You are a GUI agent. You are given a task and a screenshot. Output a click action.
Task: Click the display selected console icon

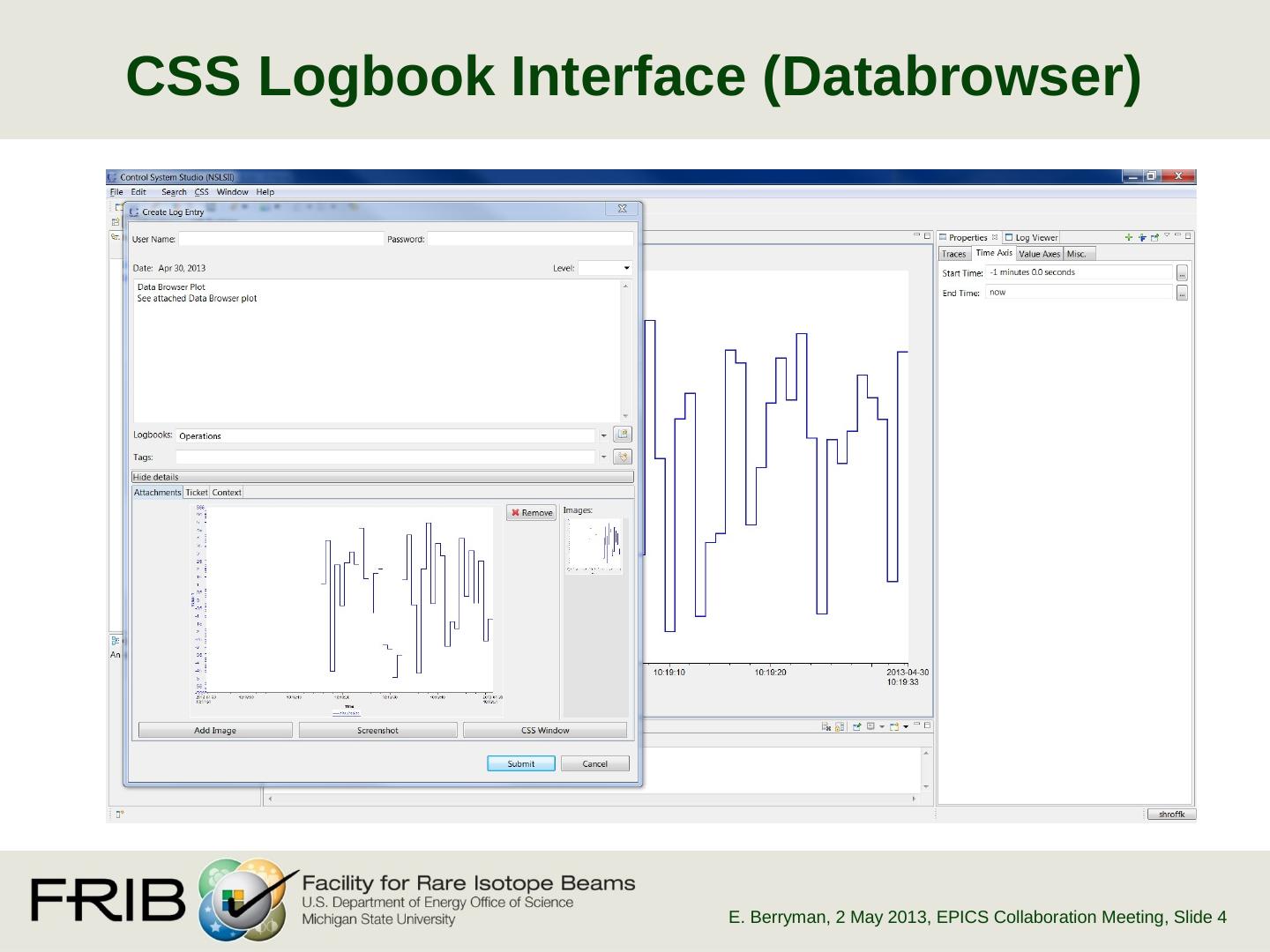tap(870, 726)
